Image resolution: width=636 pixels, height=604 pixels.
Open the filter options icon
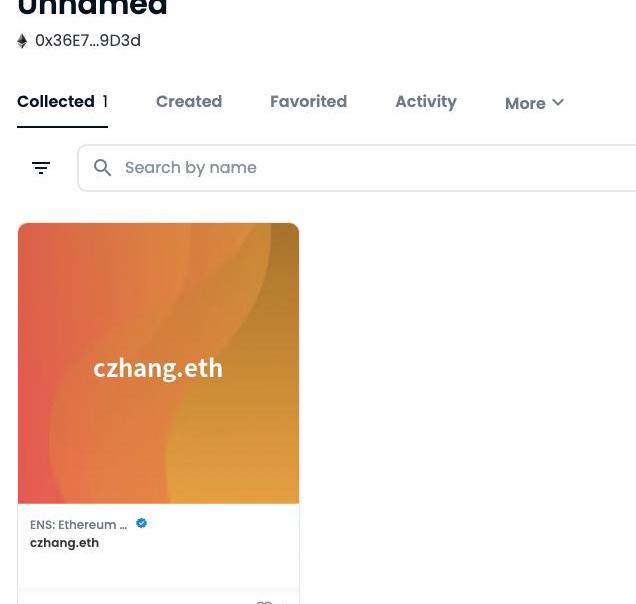[41, 168]
